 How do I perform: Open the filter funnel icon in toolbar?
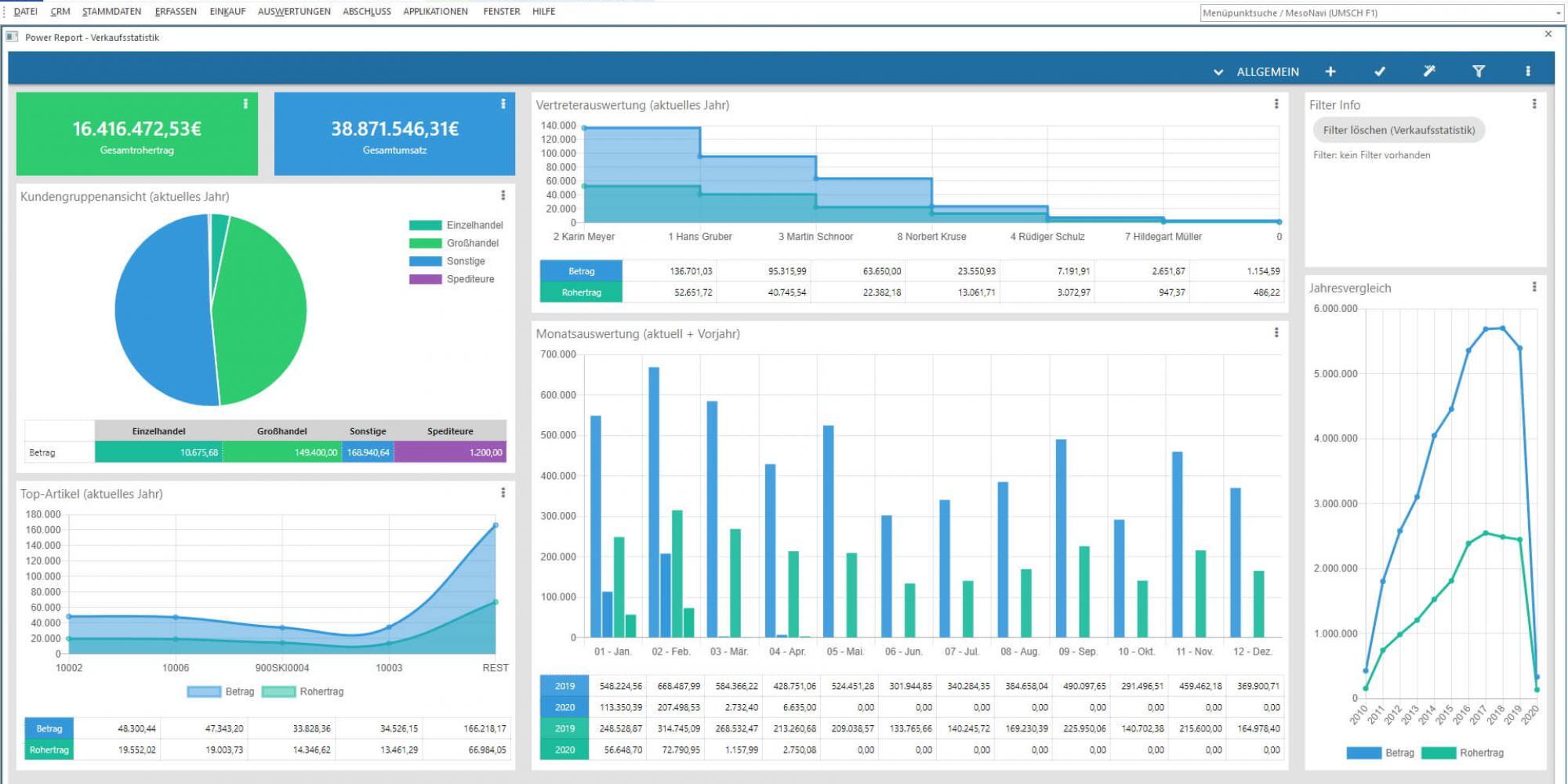(x=1479, y=71)
